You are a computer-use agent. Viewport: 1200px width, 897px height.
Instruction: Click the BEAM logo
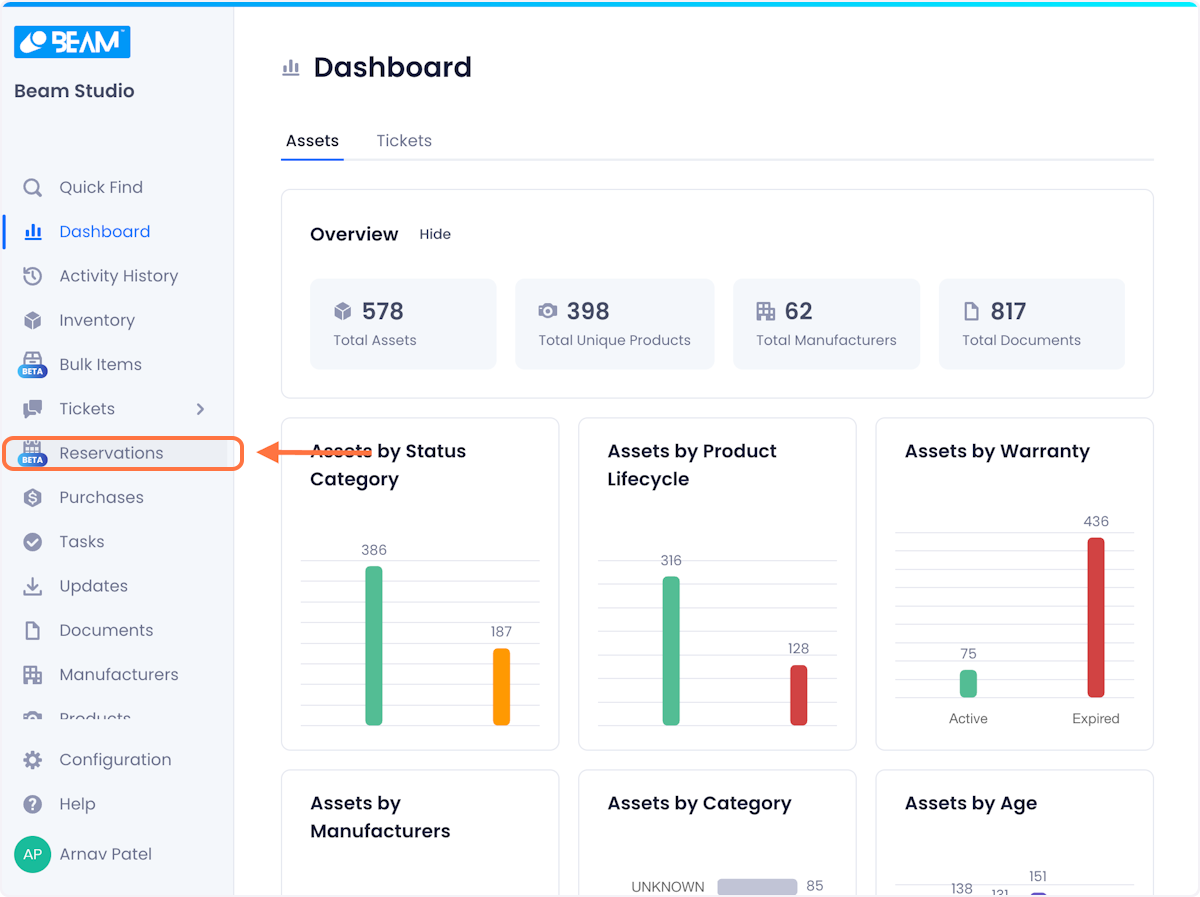[72, 41]
